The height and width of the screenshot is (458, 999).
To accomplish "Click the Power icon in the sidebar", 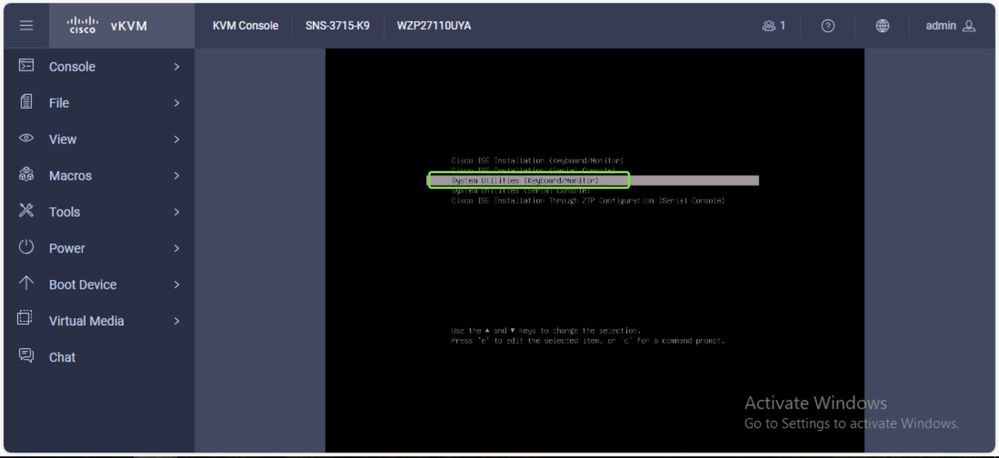I will tap(26, 247).
